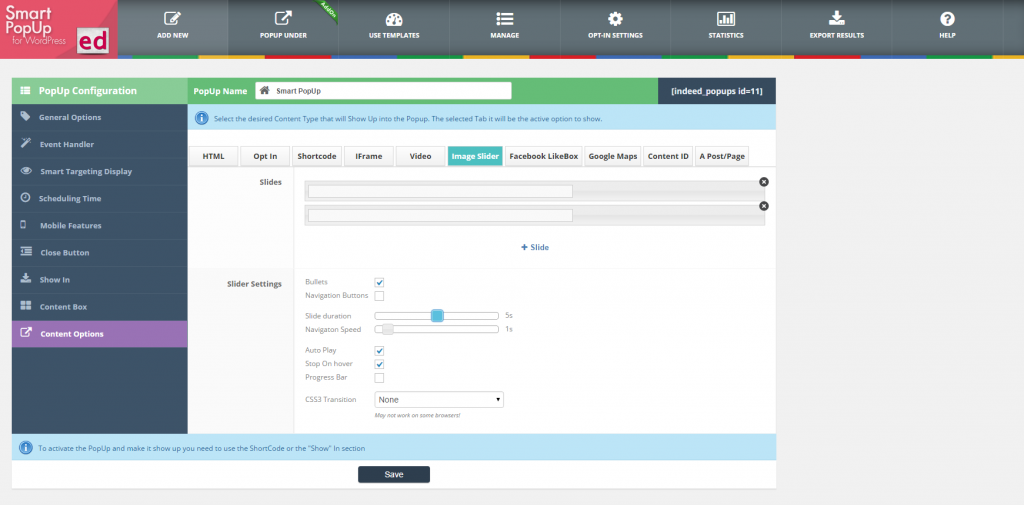Image resolution: width=1024 pixels, height=505 pixels.
Task: Remove the second slide with X
Action: (764, 206)
